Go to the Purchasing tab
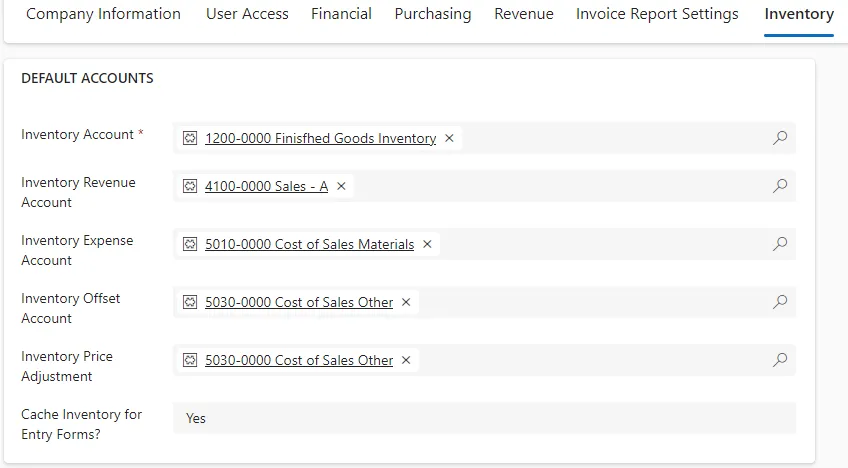 click(433, 14)
